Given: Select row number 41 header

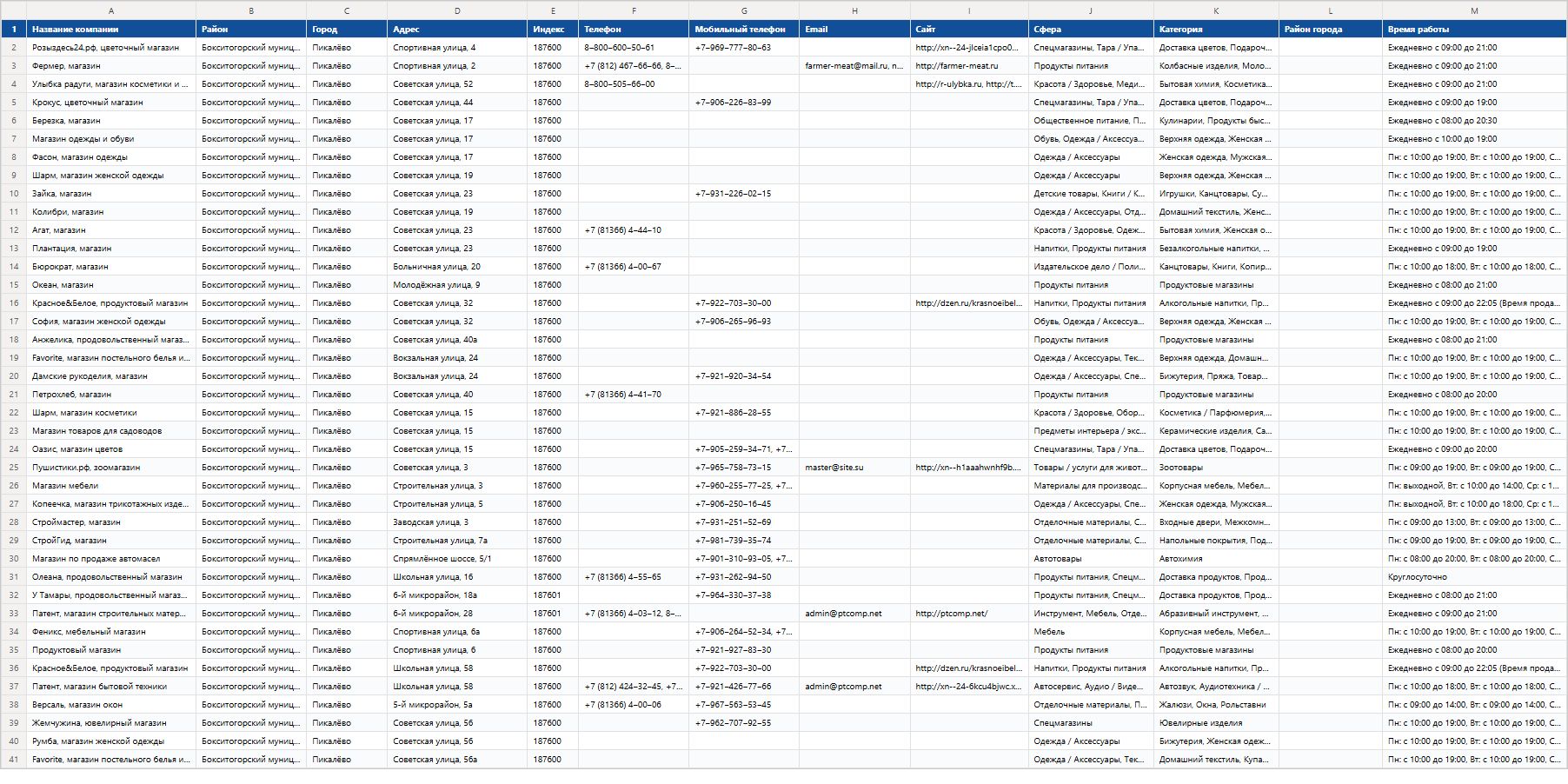Looking at the screenshot, I should point(14,760).
